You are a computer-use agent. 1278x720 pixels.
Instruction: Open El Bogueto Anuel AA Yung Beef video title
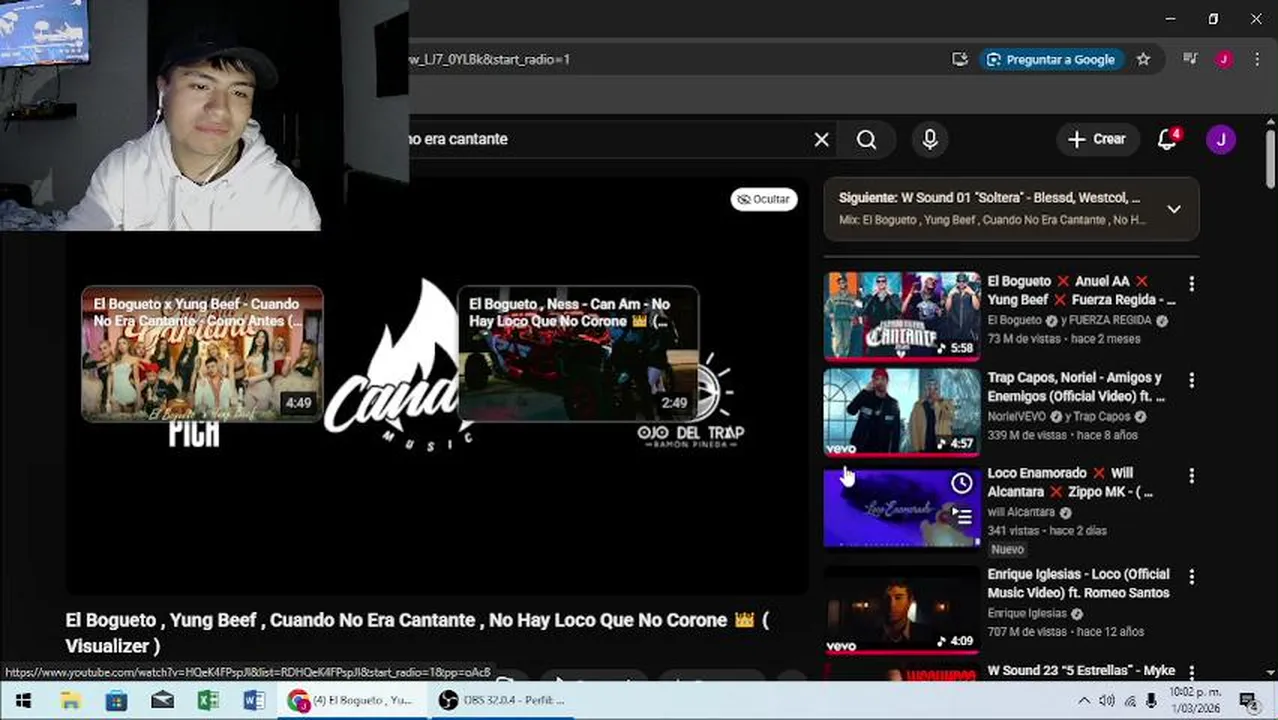pos(1081,290)
